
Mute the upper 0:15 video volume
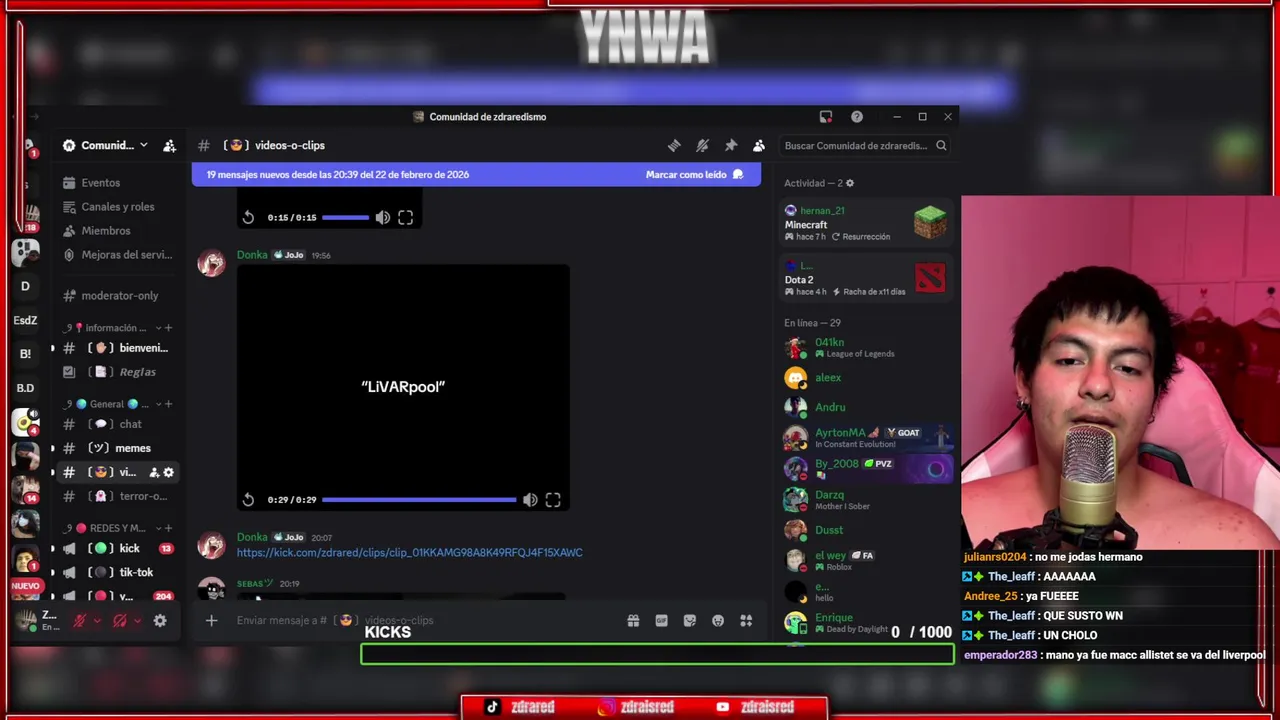[x=383, y=217]
